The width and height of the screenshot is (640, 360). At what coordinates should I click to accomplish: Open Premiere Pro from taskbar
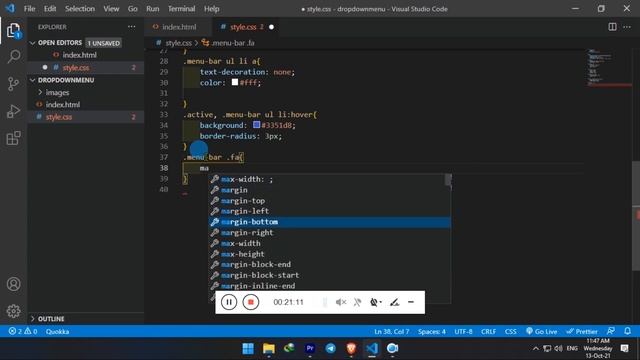[x=310, y=349]
